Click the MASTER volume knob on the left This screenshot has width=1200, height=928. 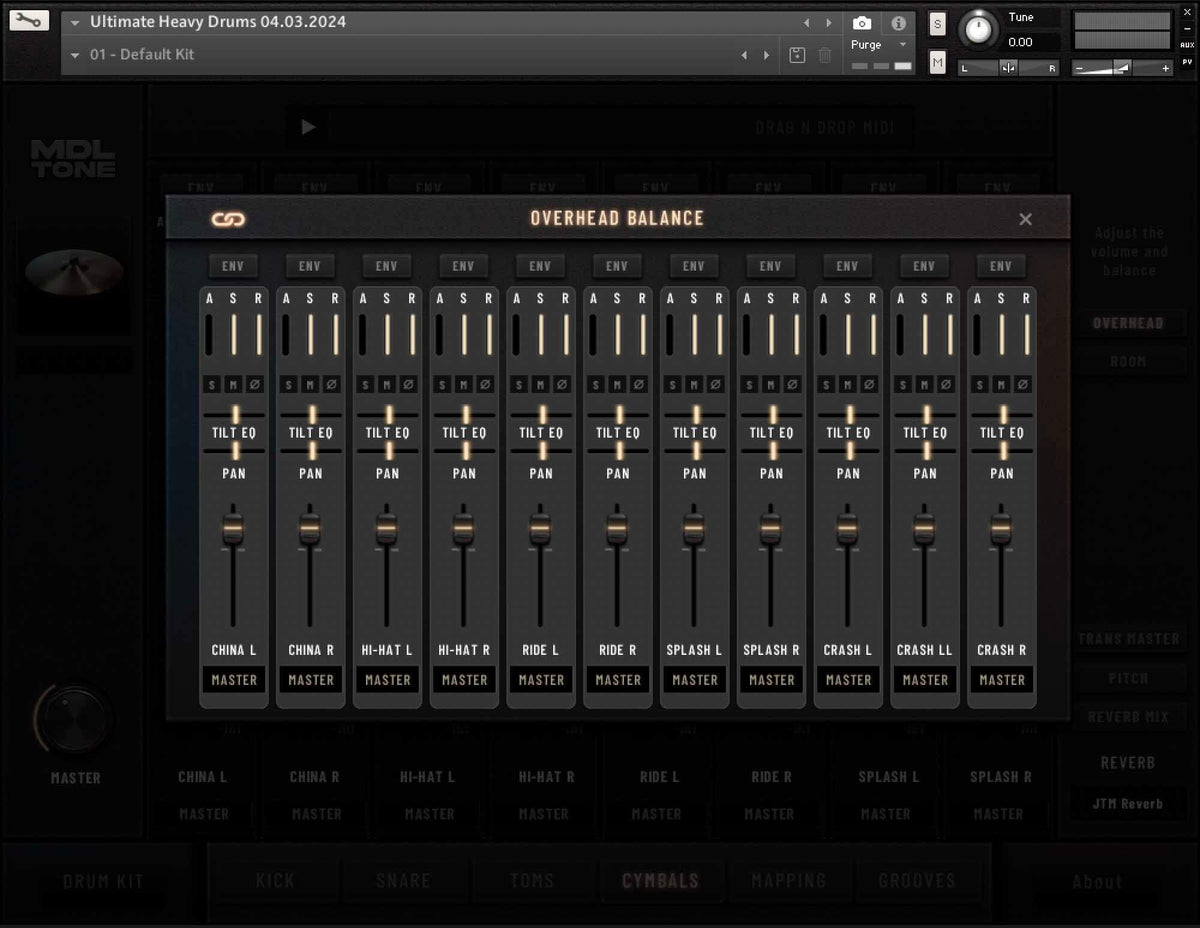[75, 719]
